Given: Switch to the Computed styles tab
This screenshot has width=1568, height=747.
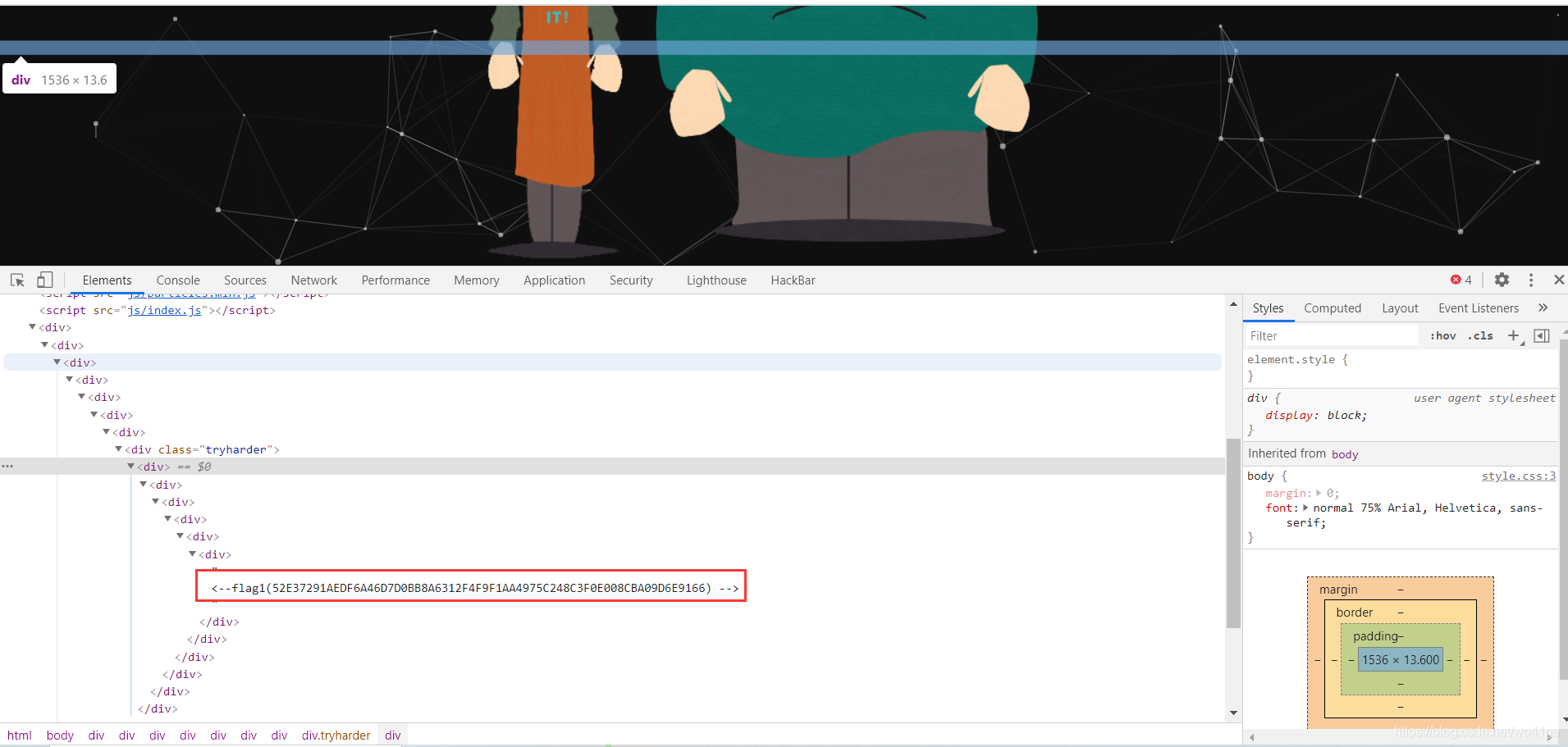Looking at the screenshot, I should pyautogui.click(x=1333, y=308).
